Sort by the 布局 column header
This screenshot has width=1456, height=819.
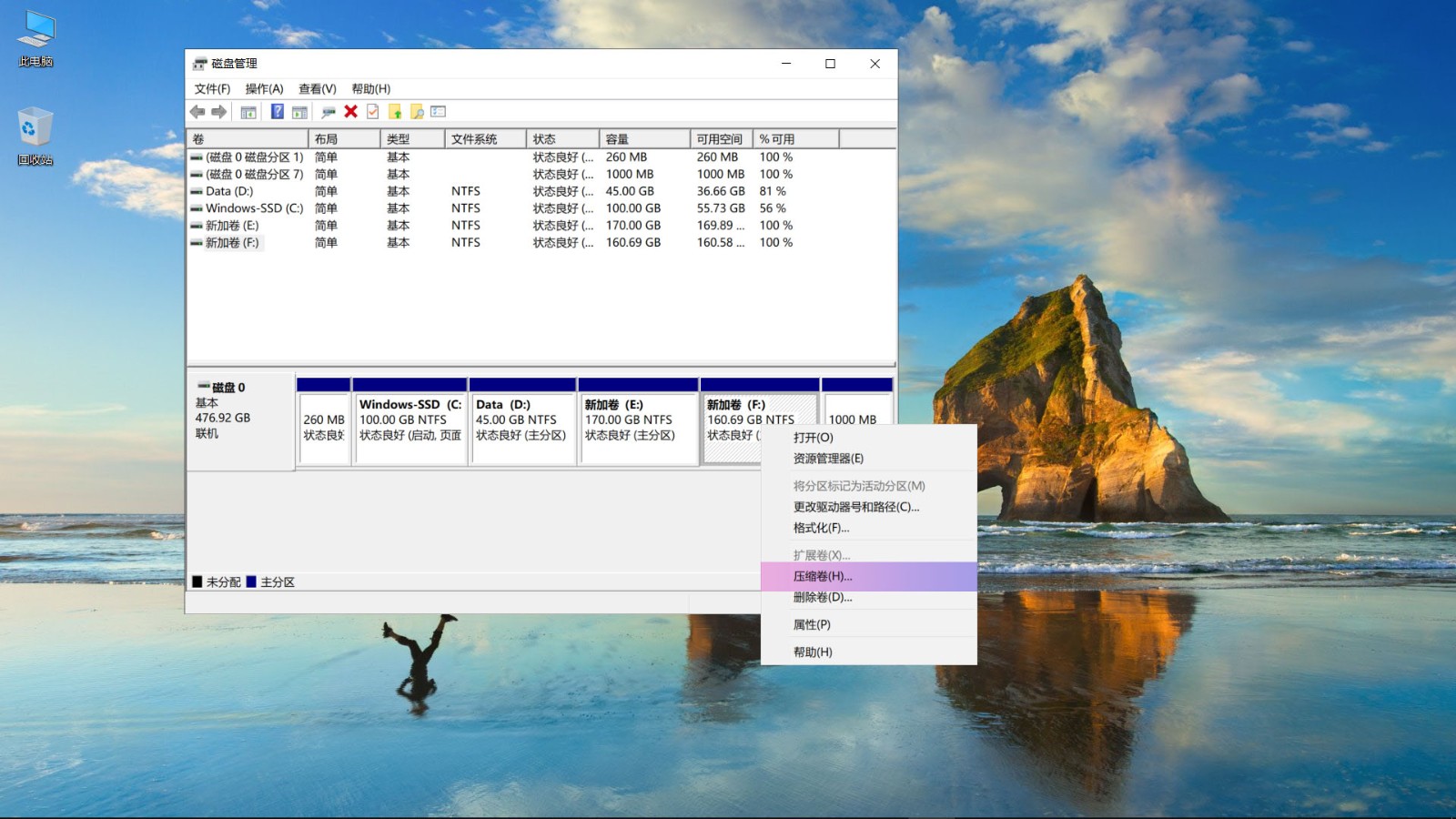pyautogui.click(x=344, y=139)
